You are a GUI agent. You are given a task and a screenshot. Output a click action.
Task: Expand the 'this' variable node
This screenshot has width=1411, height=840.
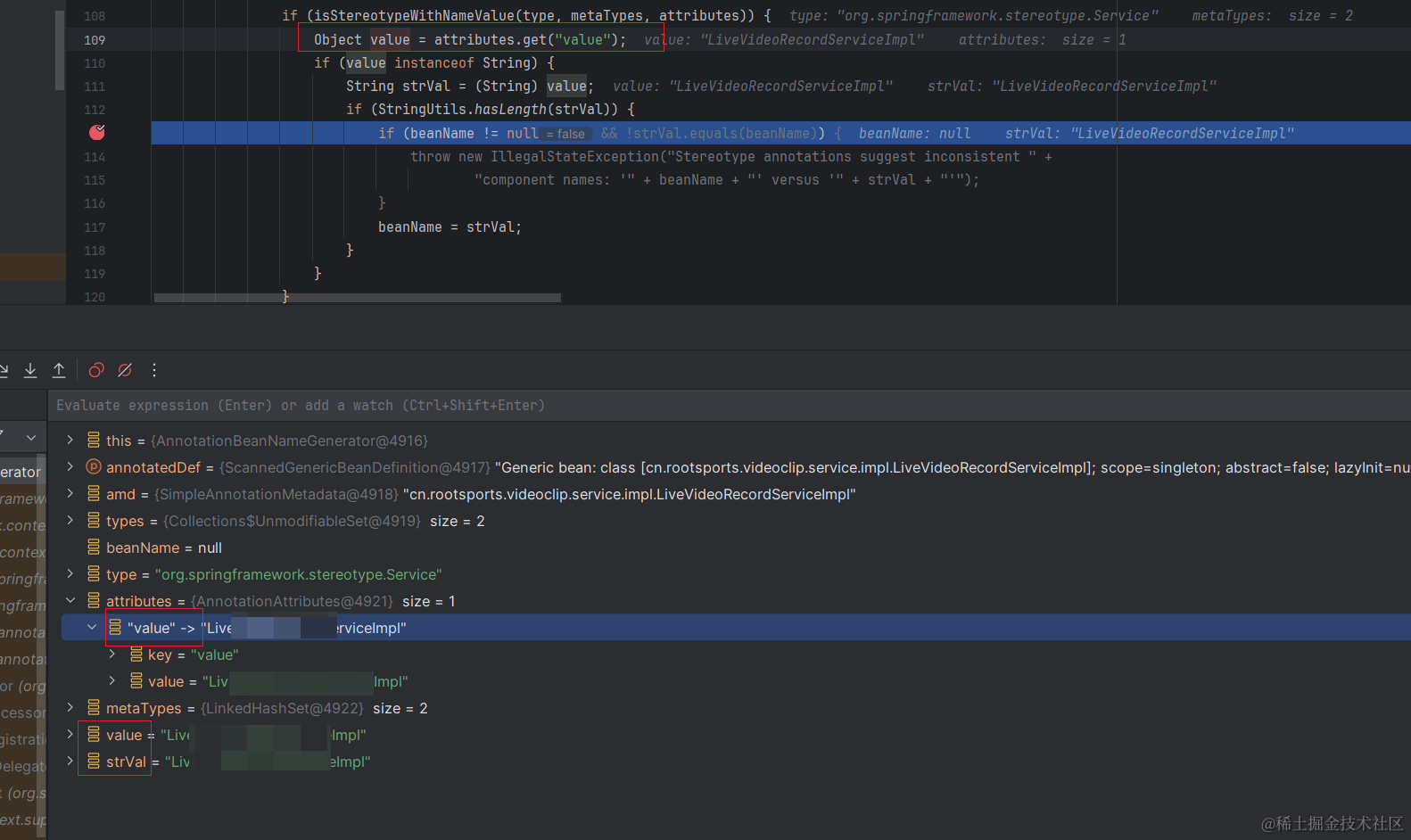70,441
